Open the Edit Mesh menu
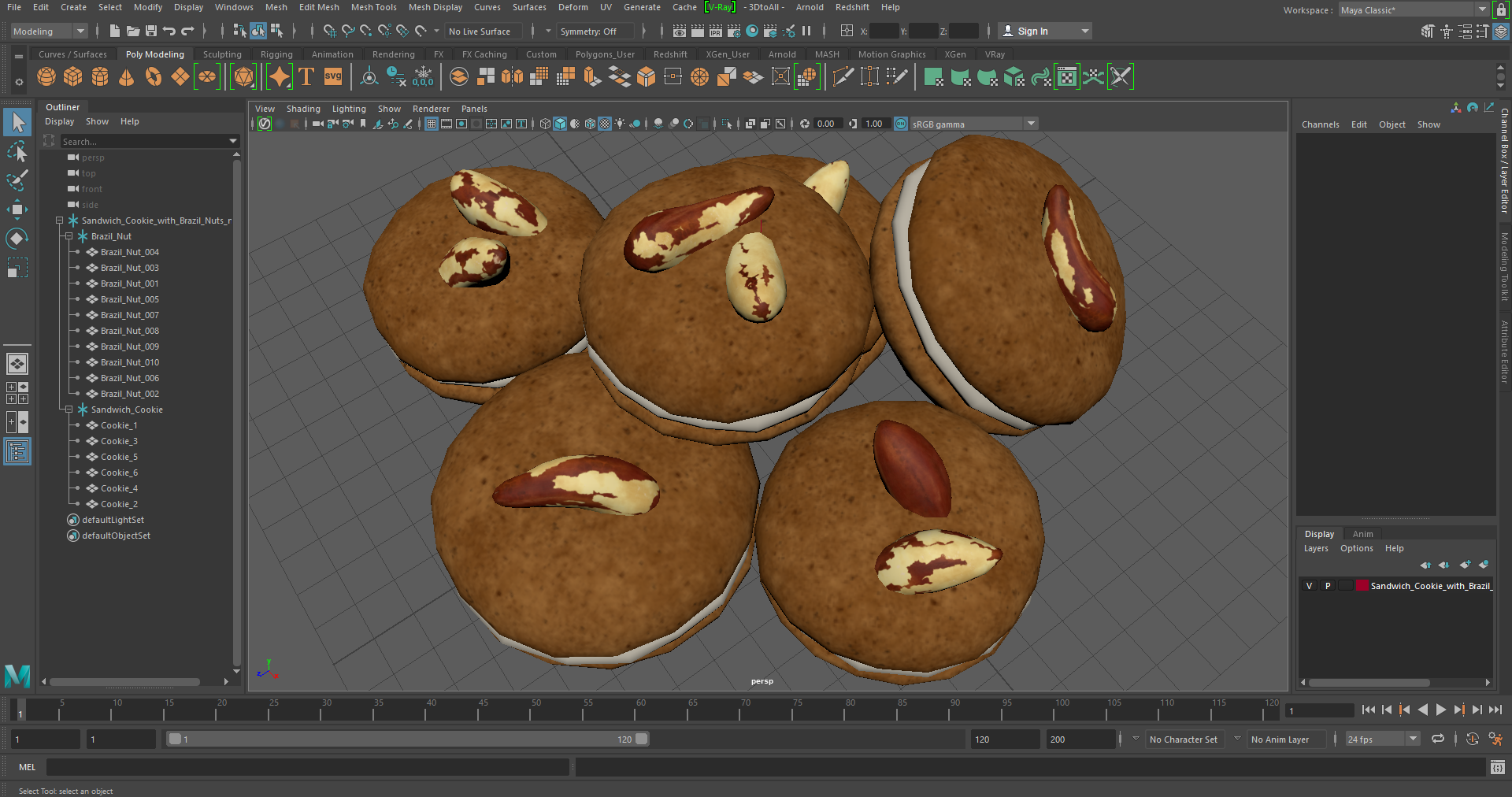Screen dimensions: 1512x797 pos(319,7)
